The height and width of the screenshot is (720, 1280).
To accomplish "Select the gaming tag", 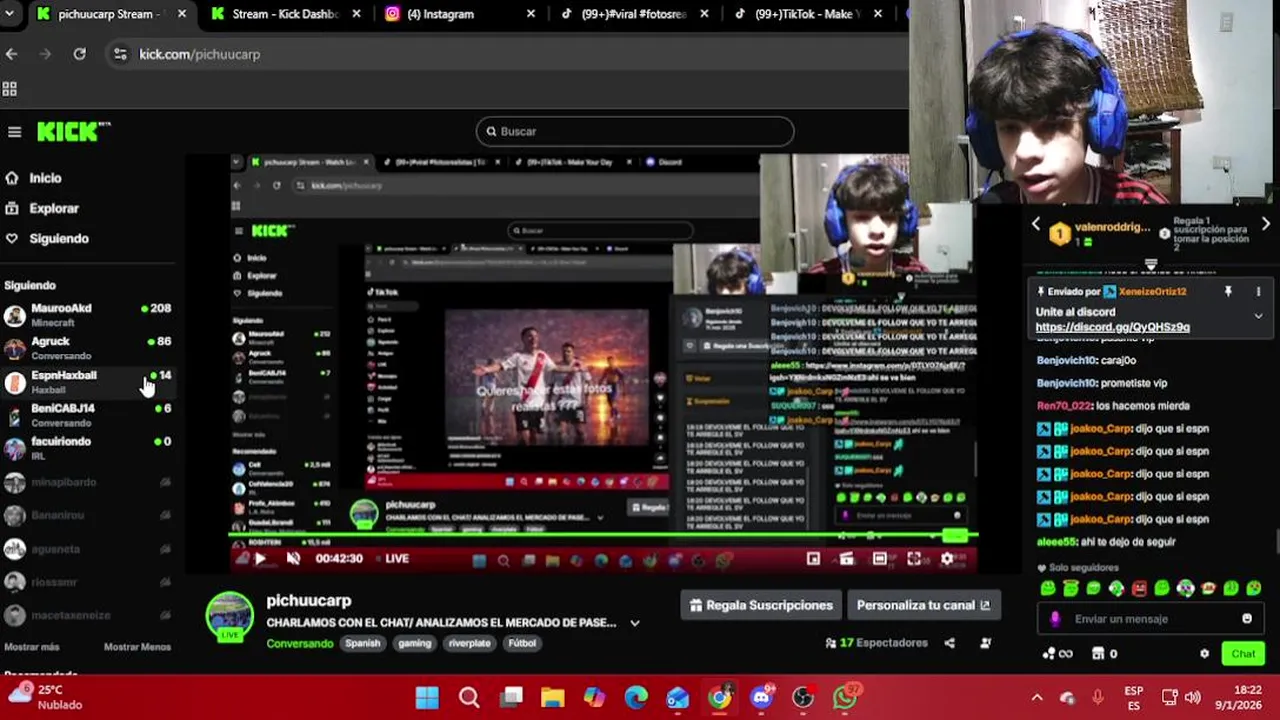I will tap(414, 643).
